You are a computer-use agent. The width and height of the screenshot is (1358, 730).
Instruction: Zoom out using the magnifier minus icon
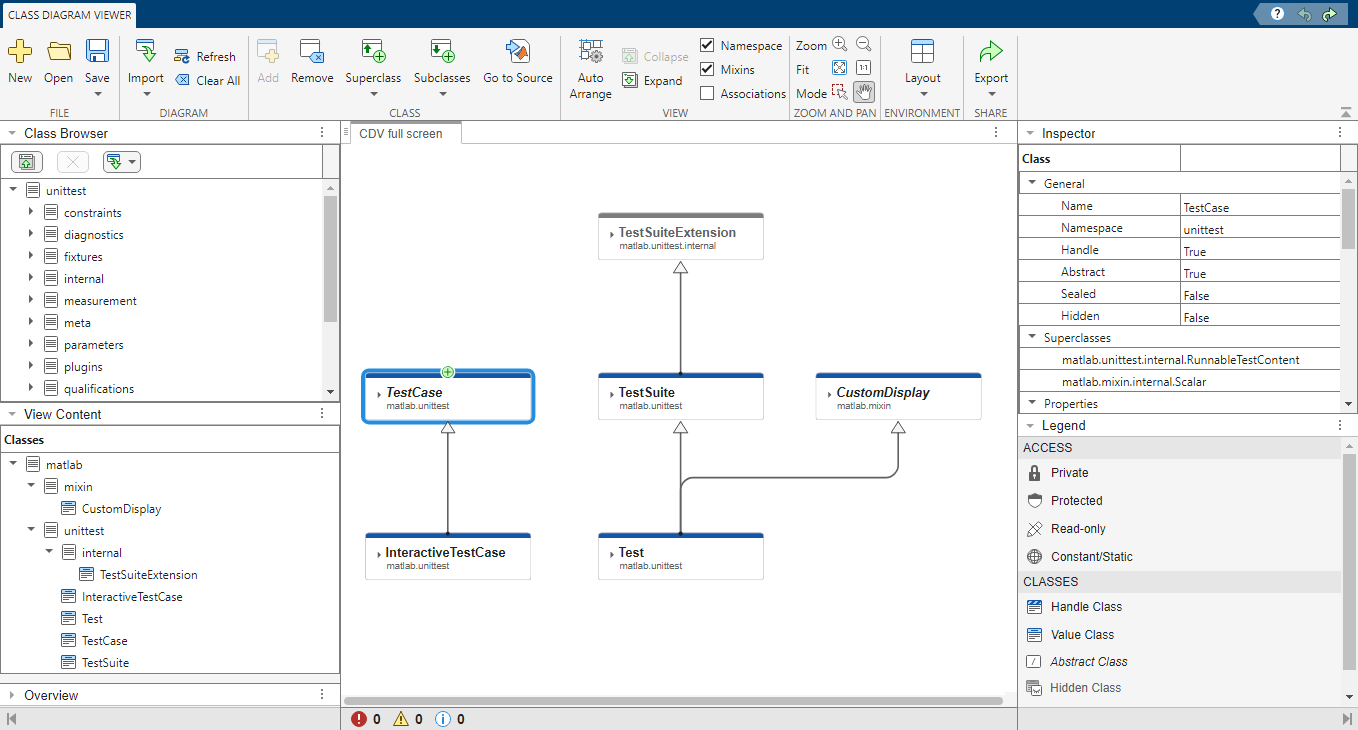(x=864, y=45)
